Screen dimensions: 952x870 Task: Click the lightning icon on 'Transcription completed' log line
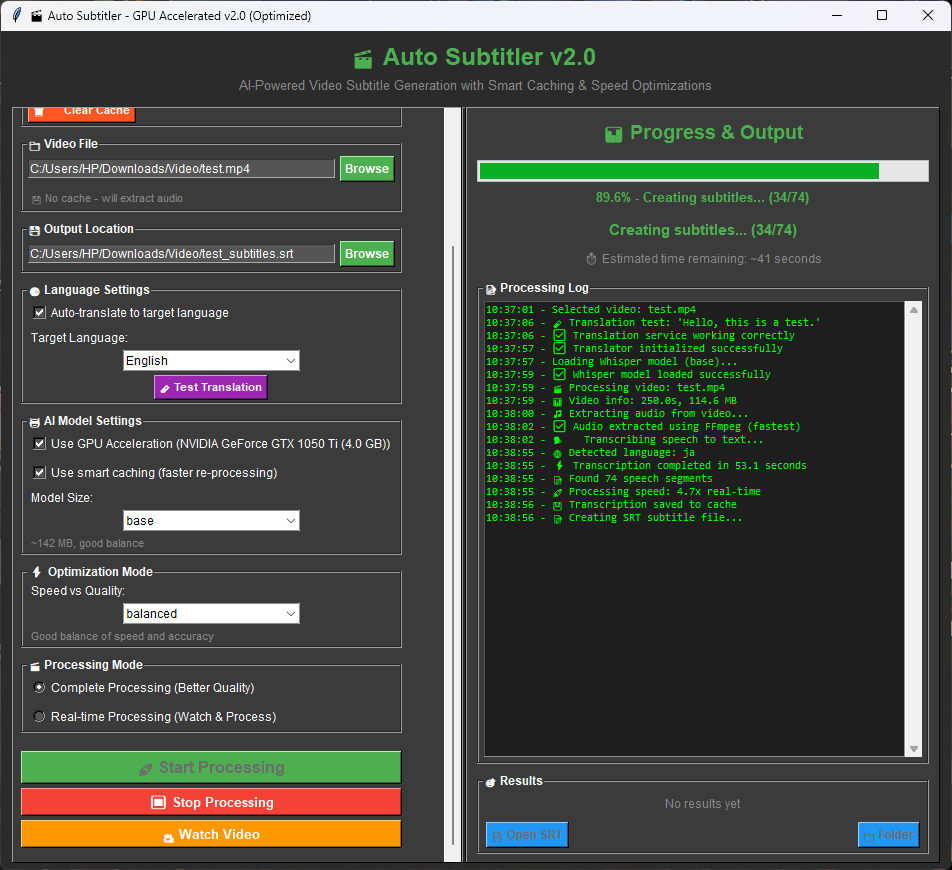pos(559,466)
